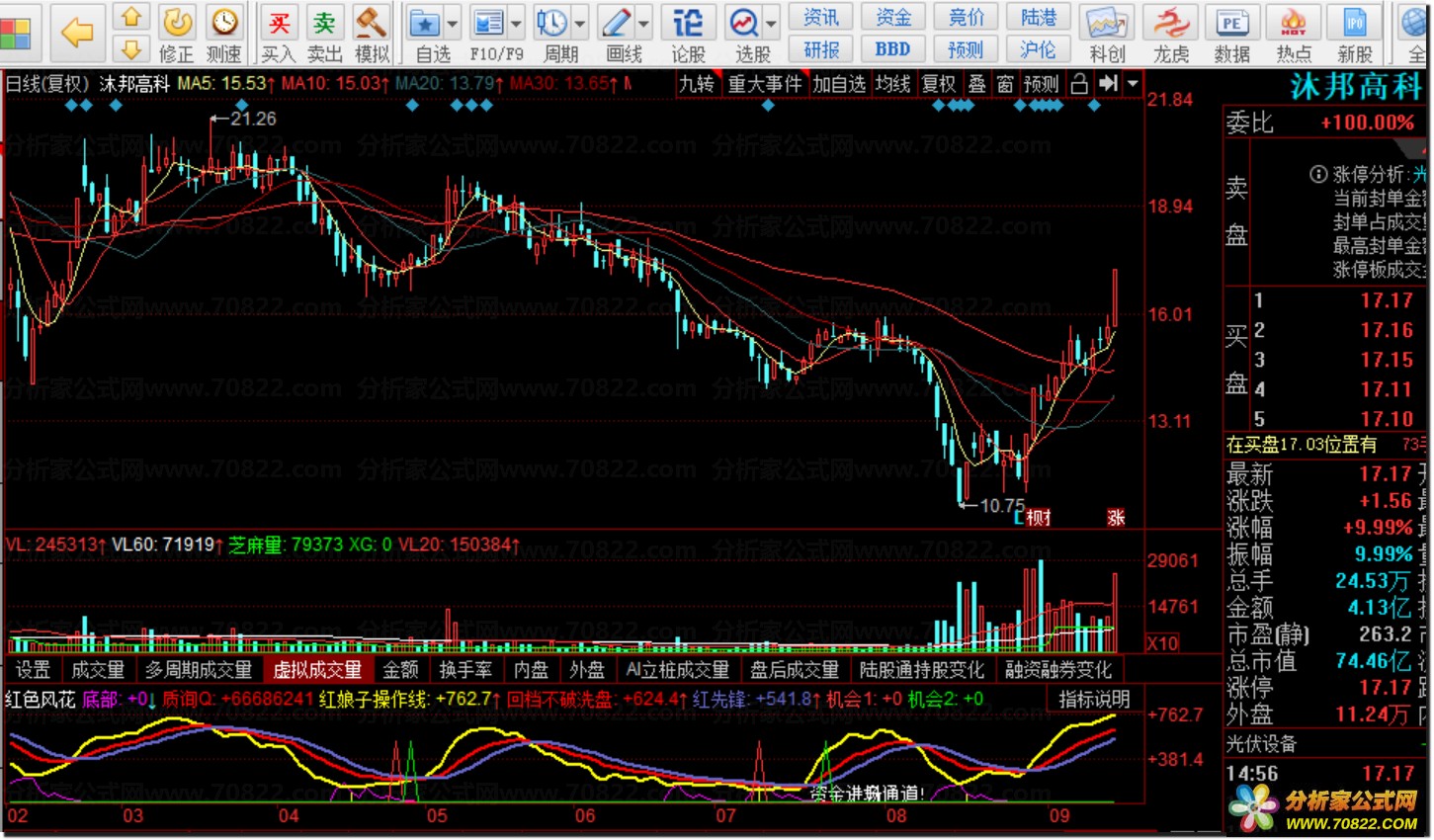Click the padlock icon on chart bar
1434x840 pixels.
point(1080,84)
